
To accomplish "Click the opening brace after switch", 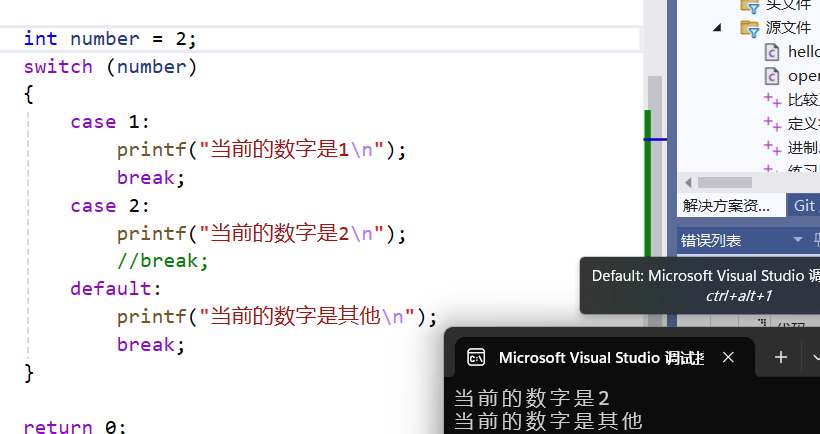I will (x=29, y=95).
